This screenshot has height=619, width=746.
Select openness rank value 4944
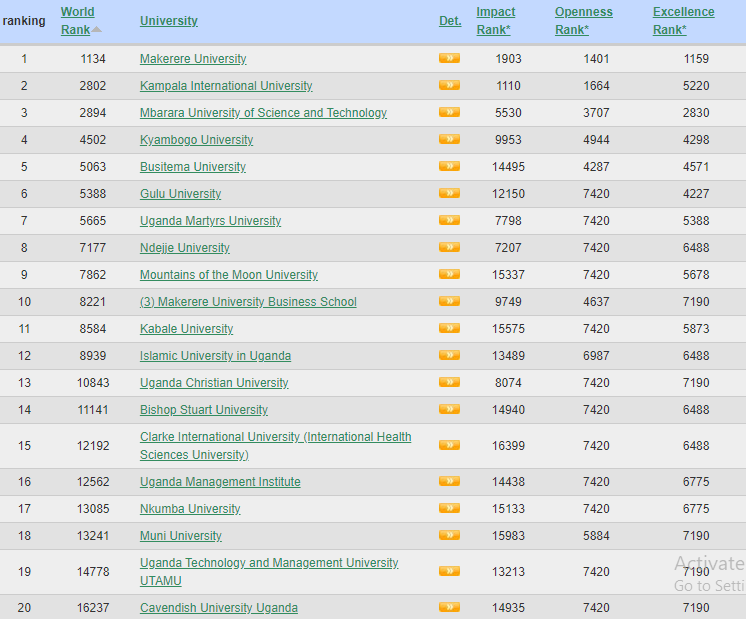(x=596, y=140)
